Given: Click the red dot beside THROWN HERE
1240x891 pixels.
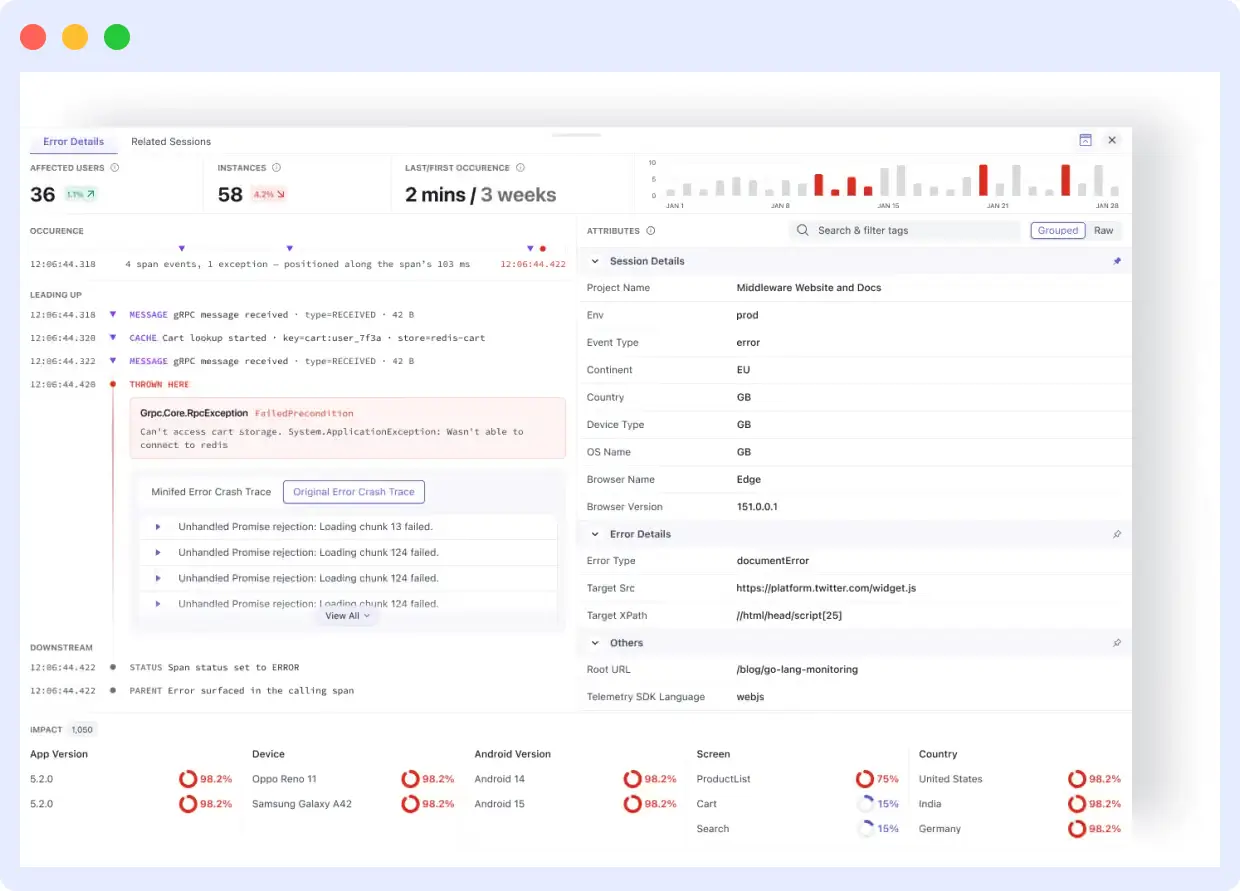Looking at the screenshot, I should tap(113, 384).
